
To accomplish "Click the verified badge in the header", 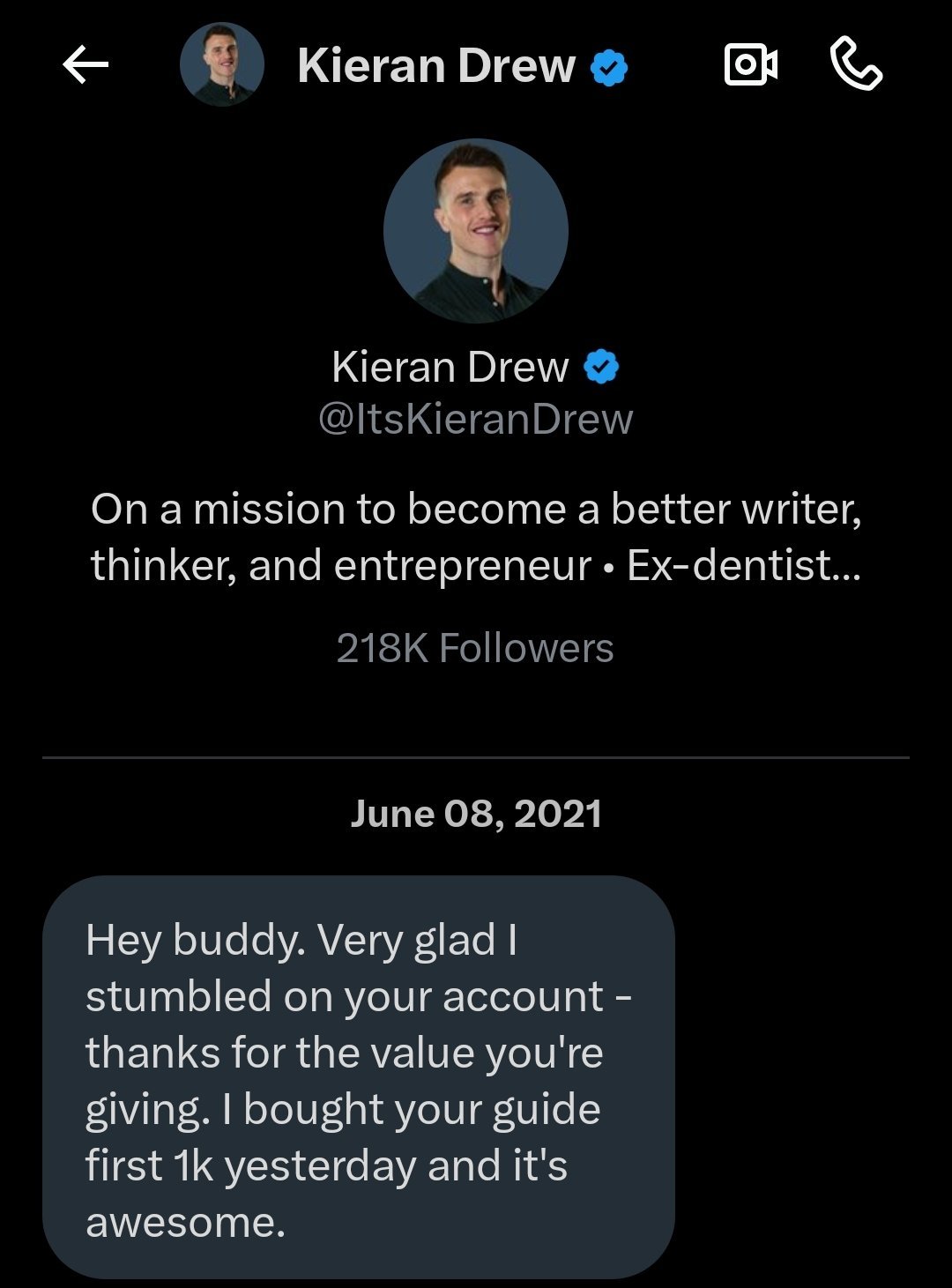I will point(610,68).
